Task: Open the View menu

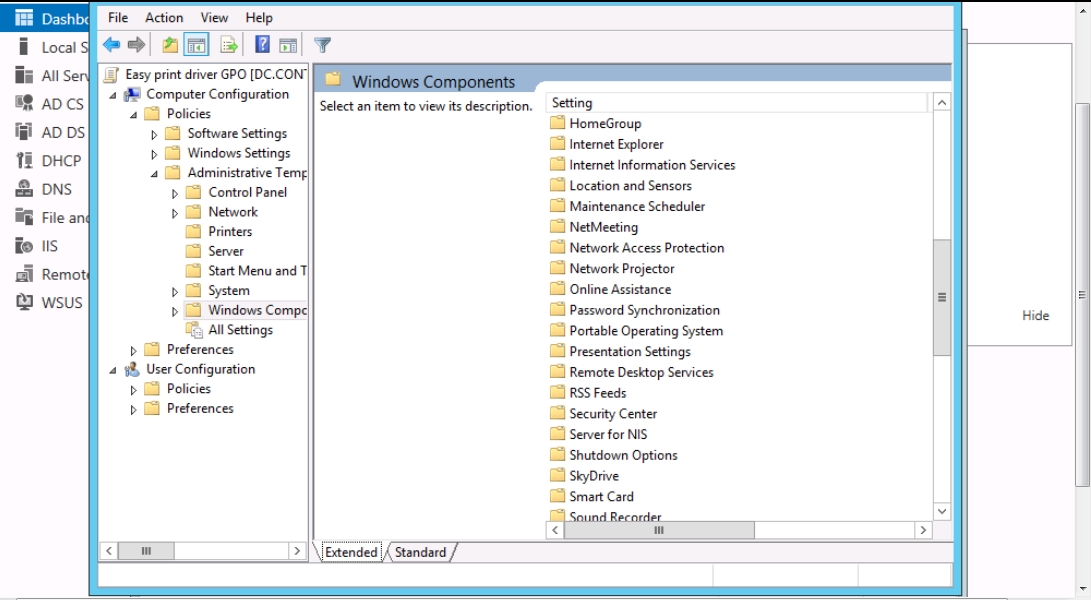Action: pyautogui.click(x=214, y=17)
